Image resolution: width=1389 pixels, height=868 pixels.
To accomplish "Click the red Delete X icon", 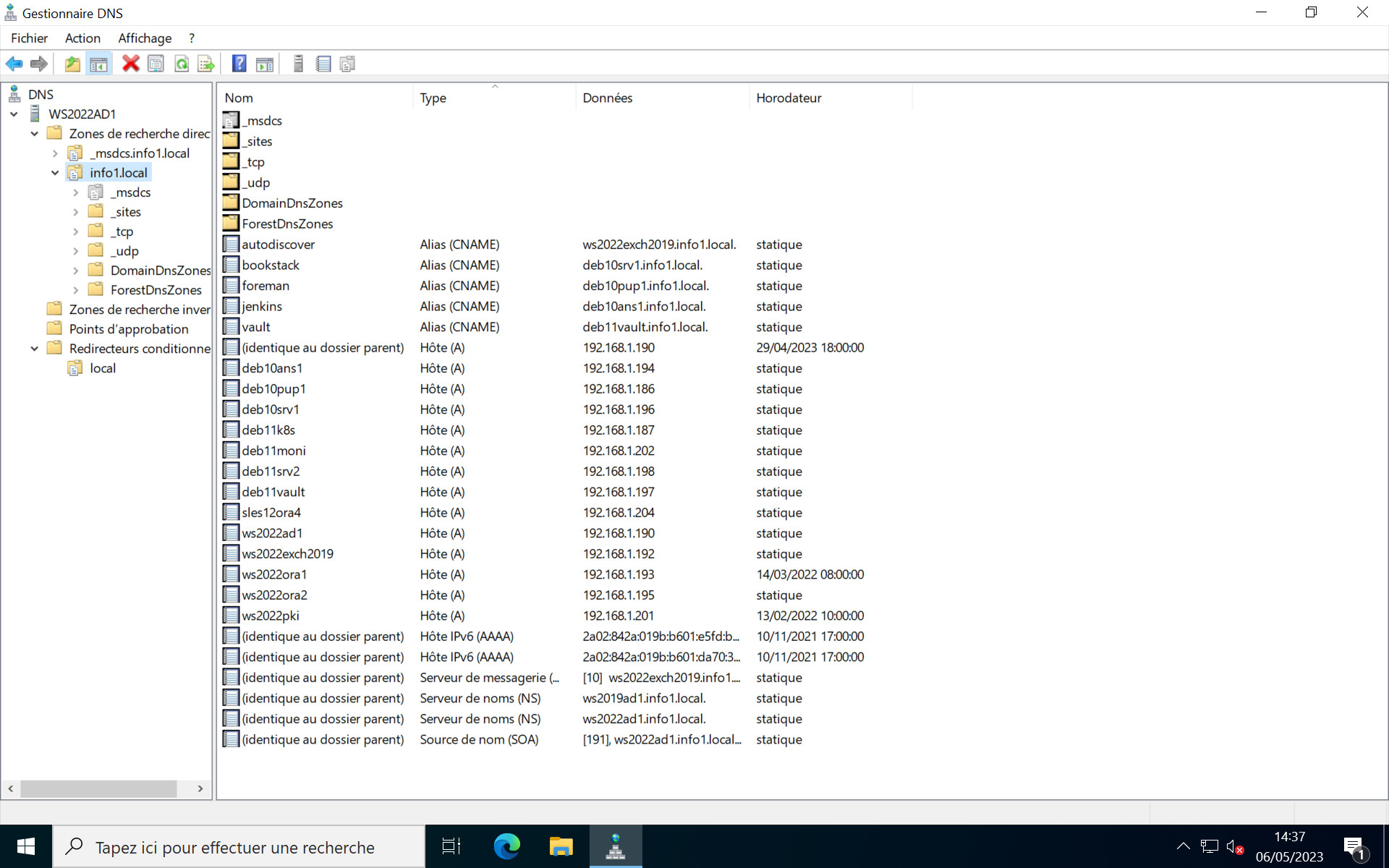I will coord(131,64).
